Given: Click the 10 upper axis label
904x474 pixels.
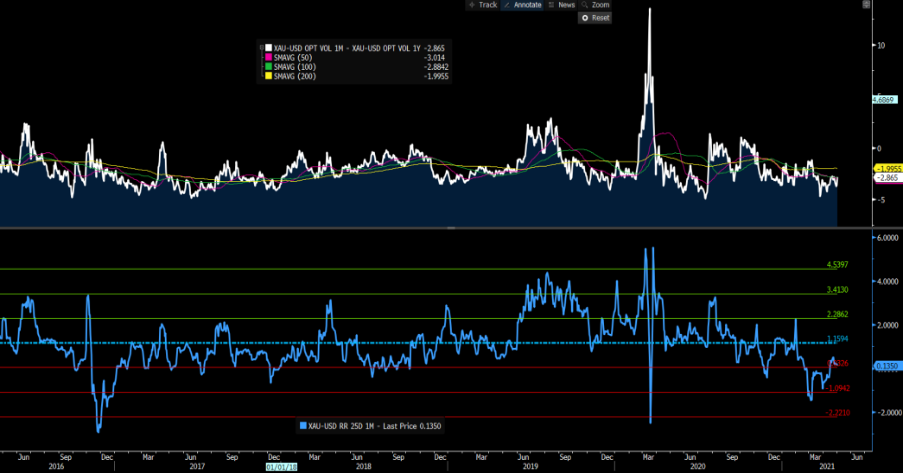Looking at the screenshot, I should (x=881, y=45).
